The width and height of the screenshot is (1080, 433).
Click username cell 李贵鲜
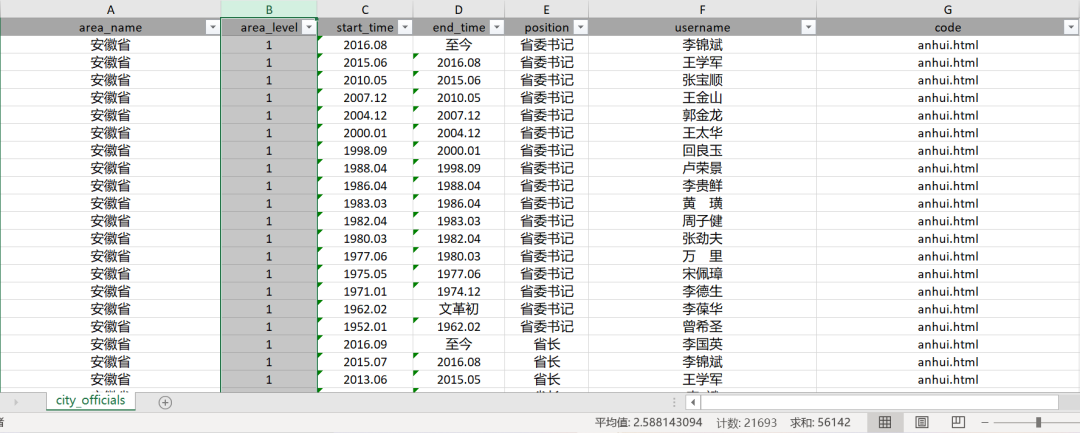703,186
